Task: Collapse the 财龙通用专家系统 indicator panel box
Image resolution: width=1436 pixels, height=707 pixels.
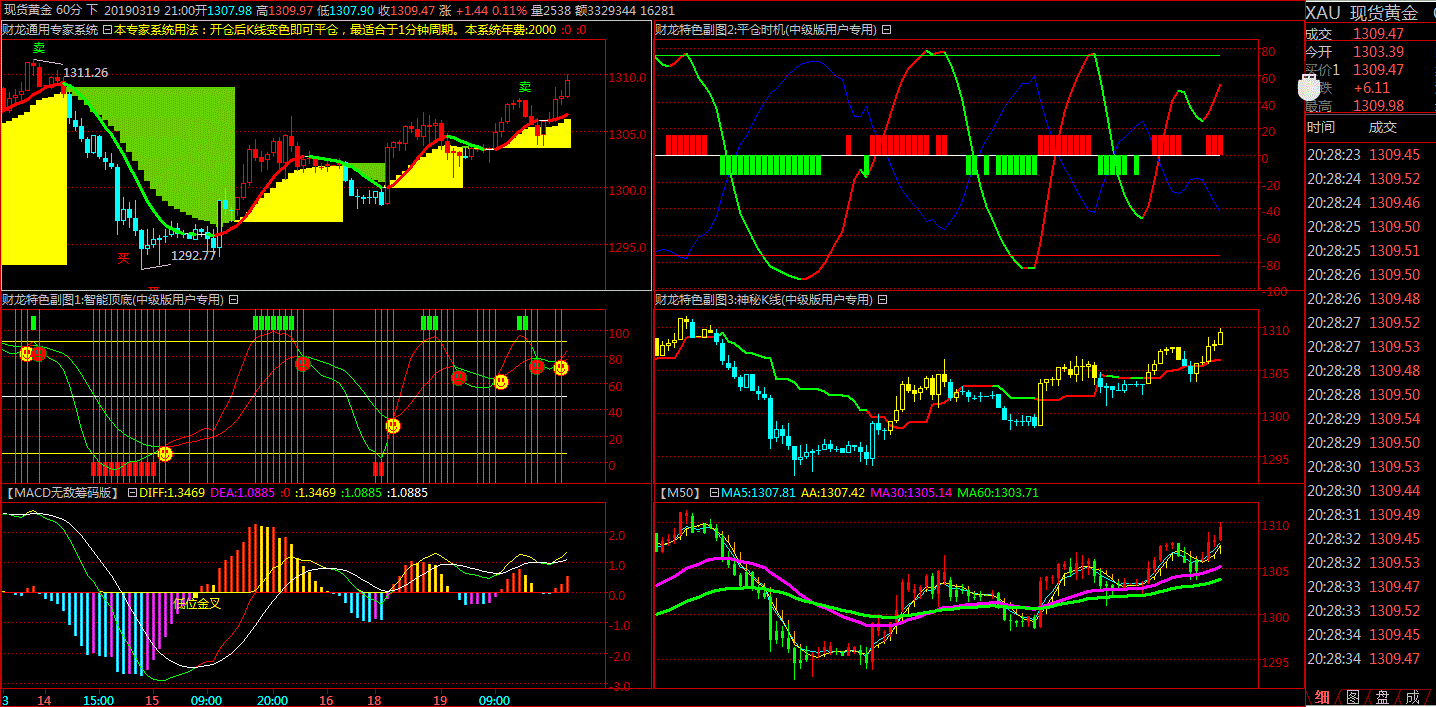Action: pyautogui.click(x=107, y=30)
